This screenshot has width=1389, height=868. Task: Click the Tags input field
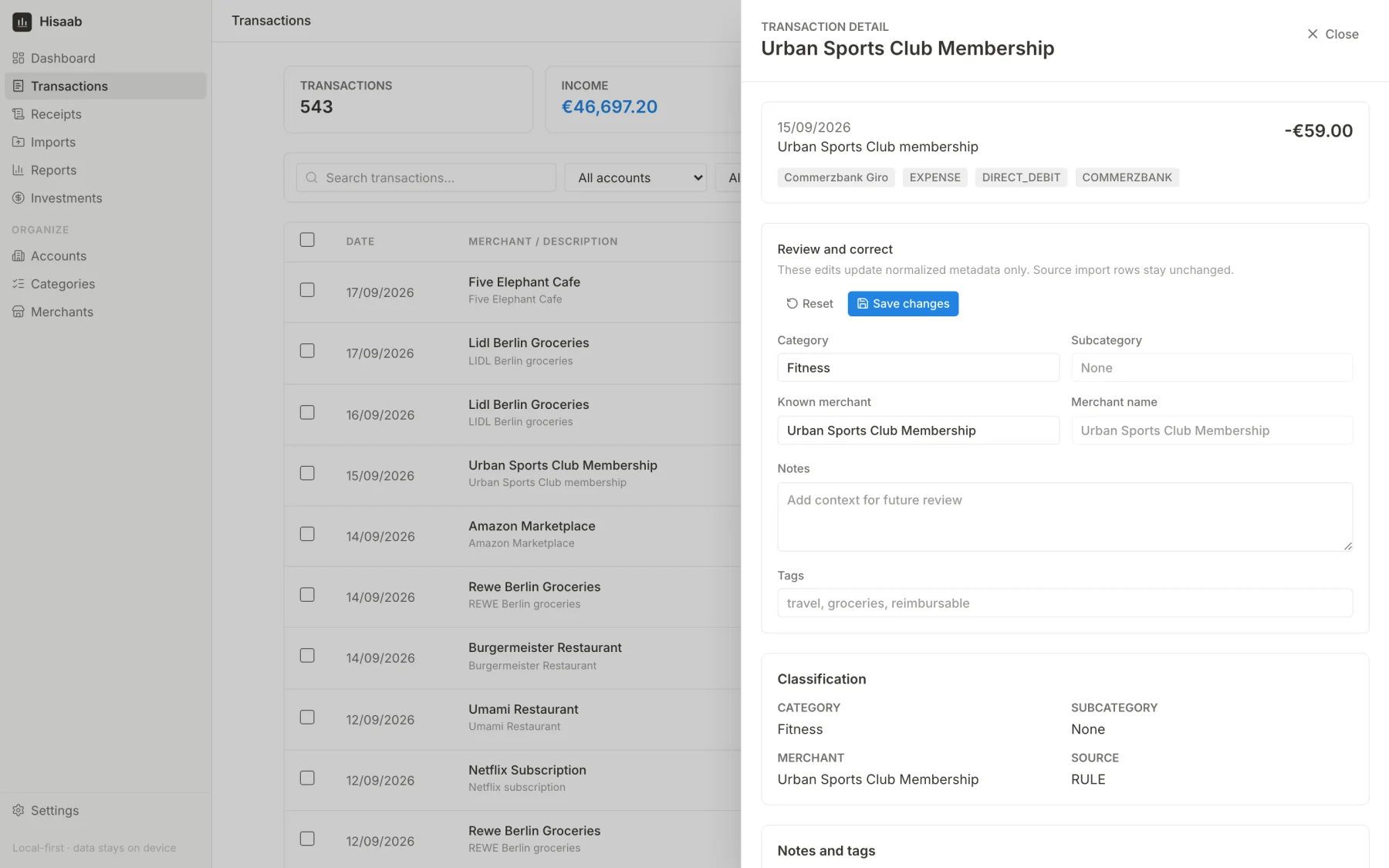(x=1065, y=603)
